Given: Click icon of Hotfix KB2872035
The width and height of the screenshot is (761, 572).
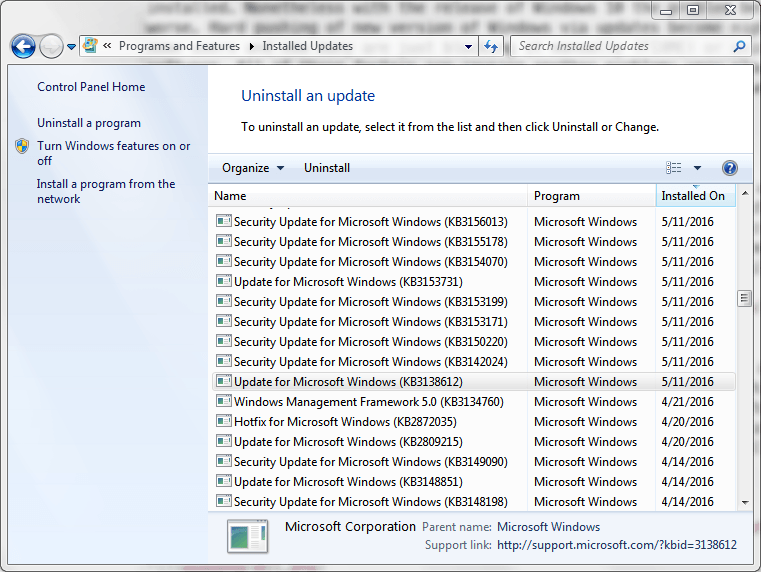Looking at the screenshot, I should pos(223,421).
